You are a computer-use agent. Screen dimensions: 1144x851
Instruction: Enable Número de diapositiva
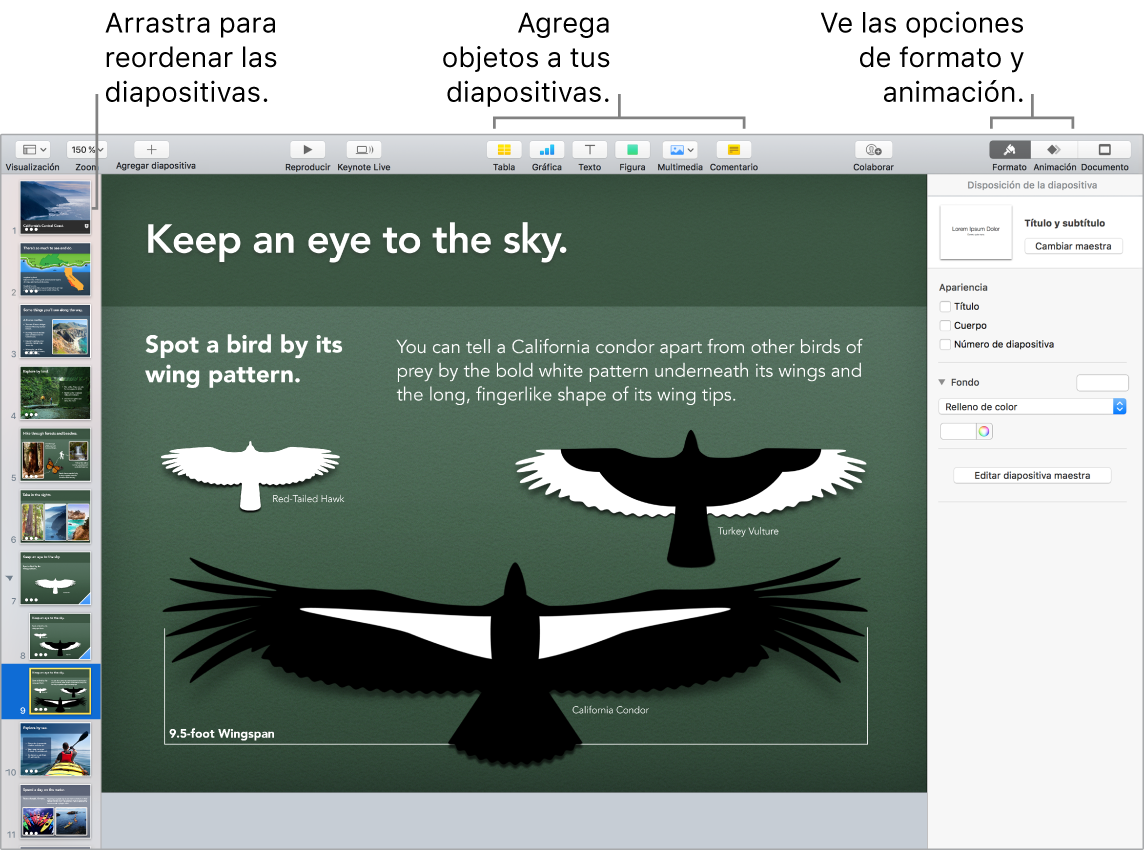944,344
